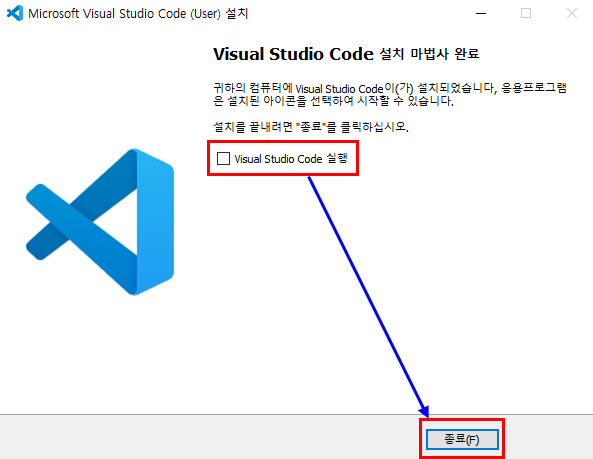Minimize the setup window
593x459 pixels.
(x=481, y=14)
